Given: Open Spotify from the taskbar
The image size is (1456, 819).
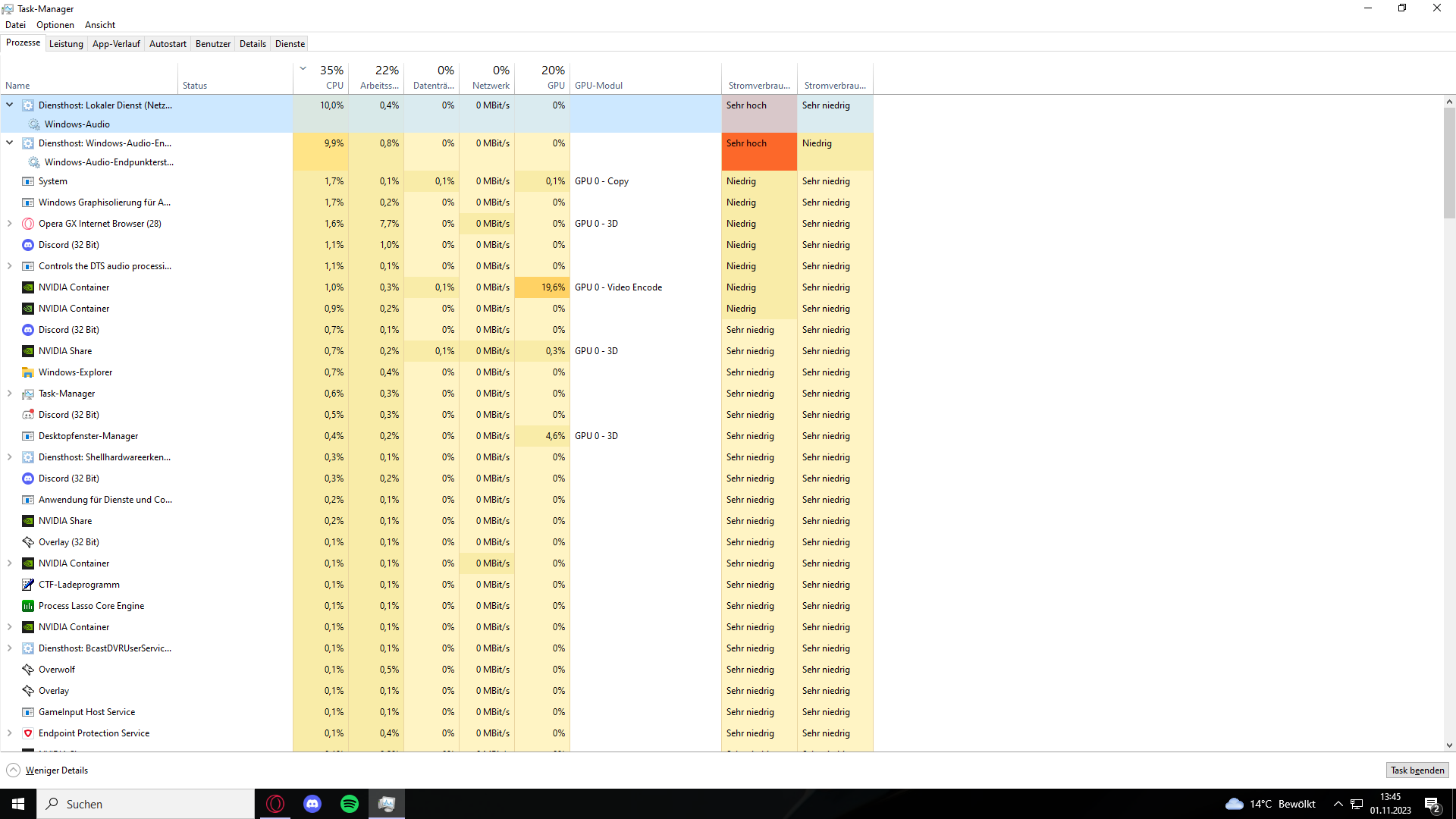Looking at the screenshot, I should click(x=350, y=804).
